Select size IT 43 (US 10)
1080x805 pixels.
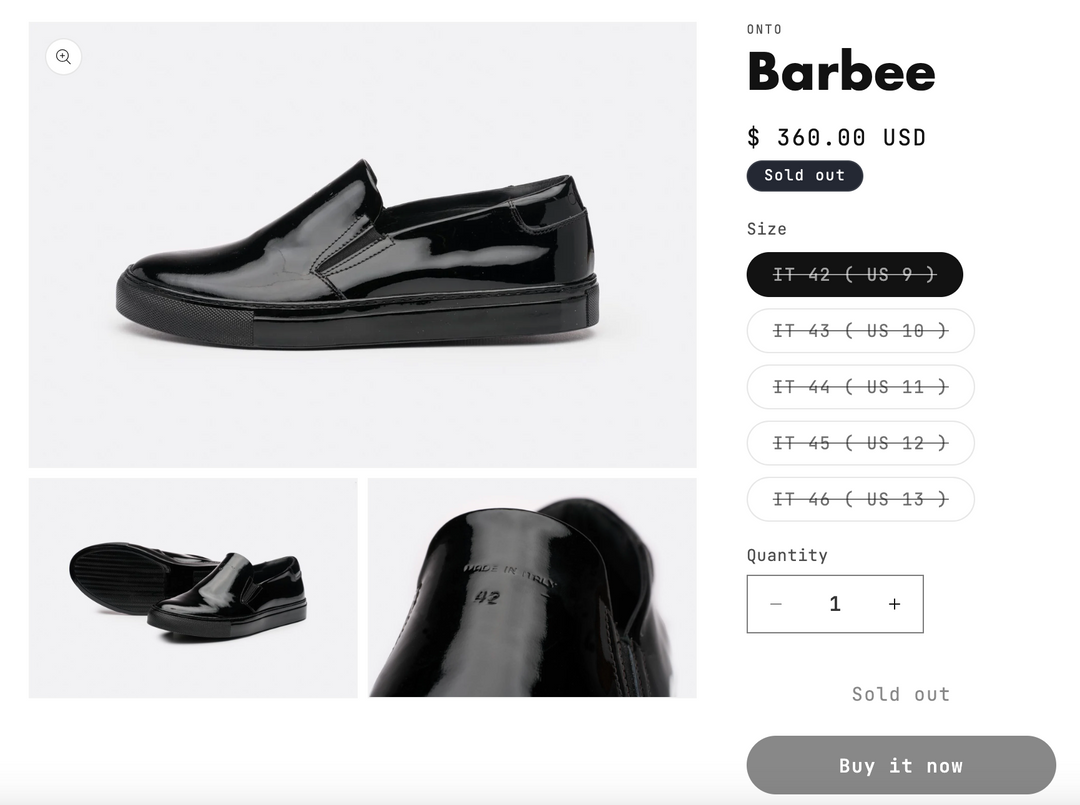860,331
